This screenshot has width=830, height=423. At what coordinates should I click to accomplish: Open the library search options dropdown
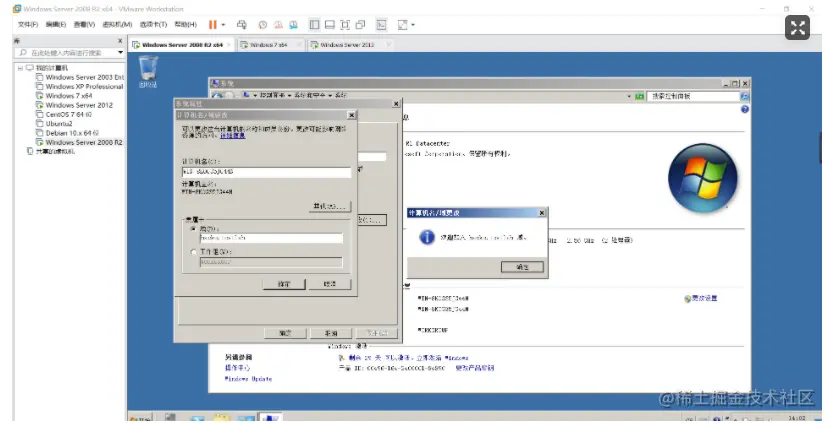(x=121, y=53)
